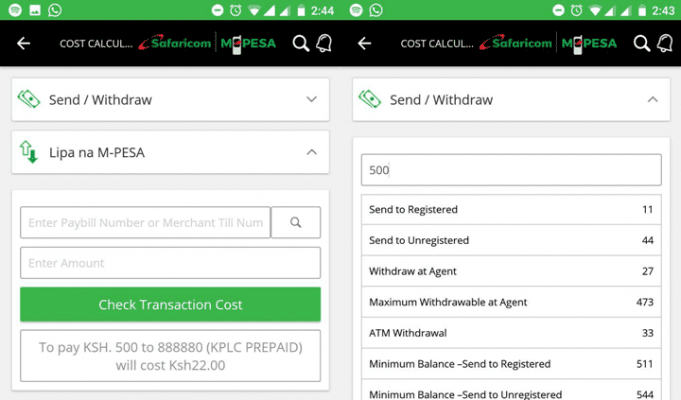Open notifications bell in right screen header

pos(665,43)
